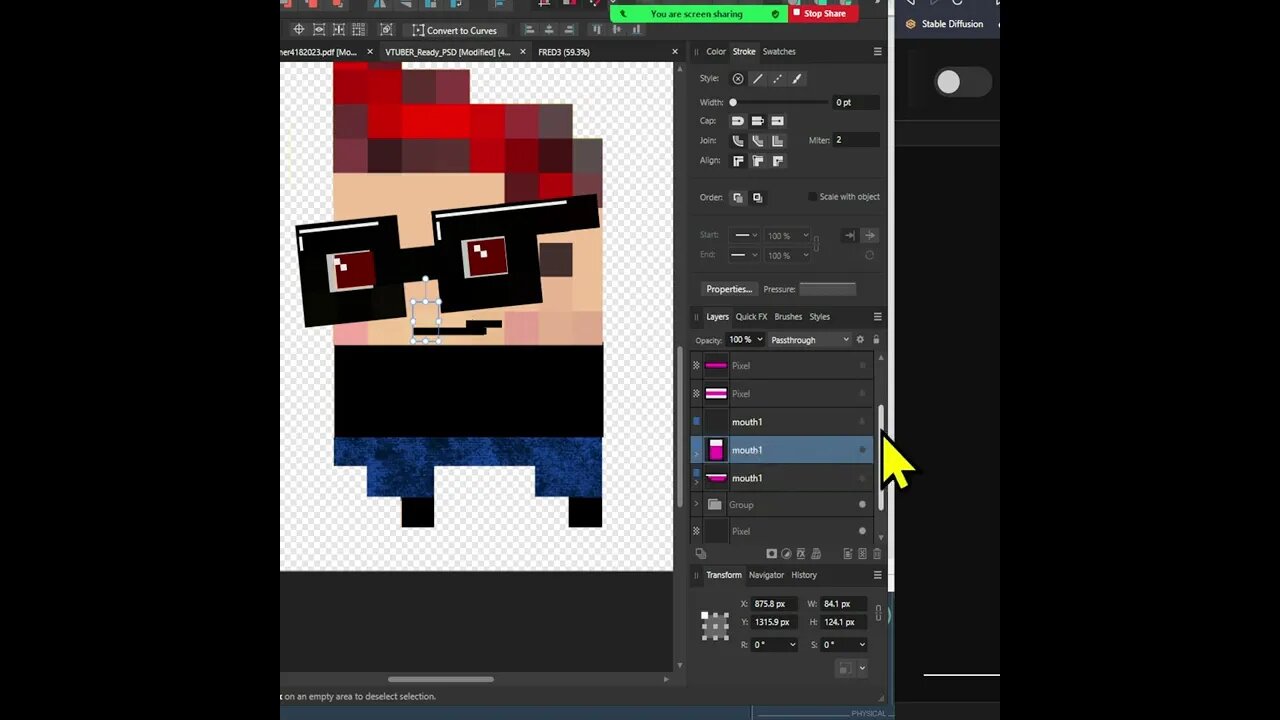Open the End arrowhead style dropdown
Image resolution: width=1280 pixels, height=720 pixels.
[x=744, y=256]
